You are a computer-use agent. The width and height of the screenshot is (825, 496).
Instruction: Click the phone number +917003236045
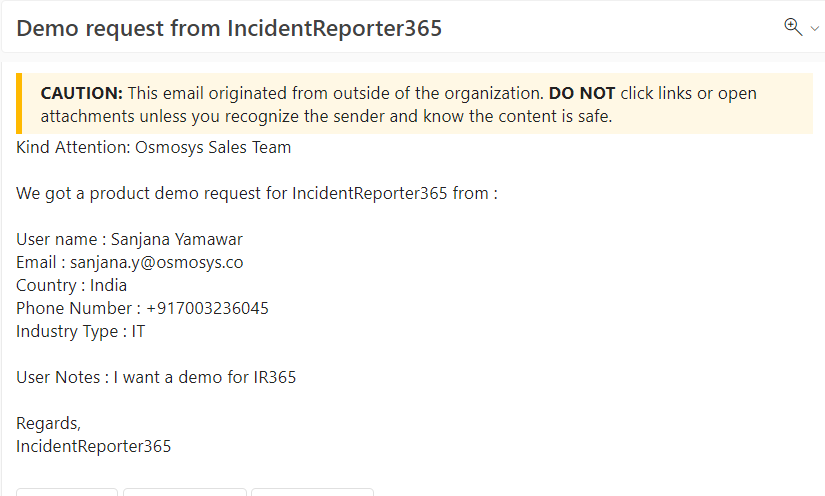(207, 308)
